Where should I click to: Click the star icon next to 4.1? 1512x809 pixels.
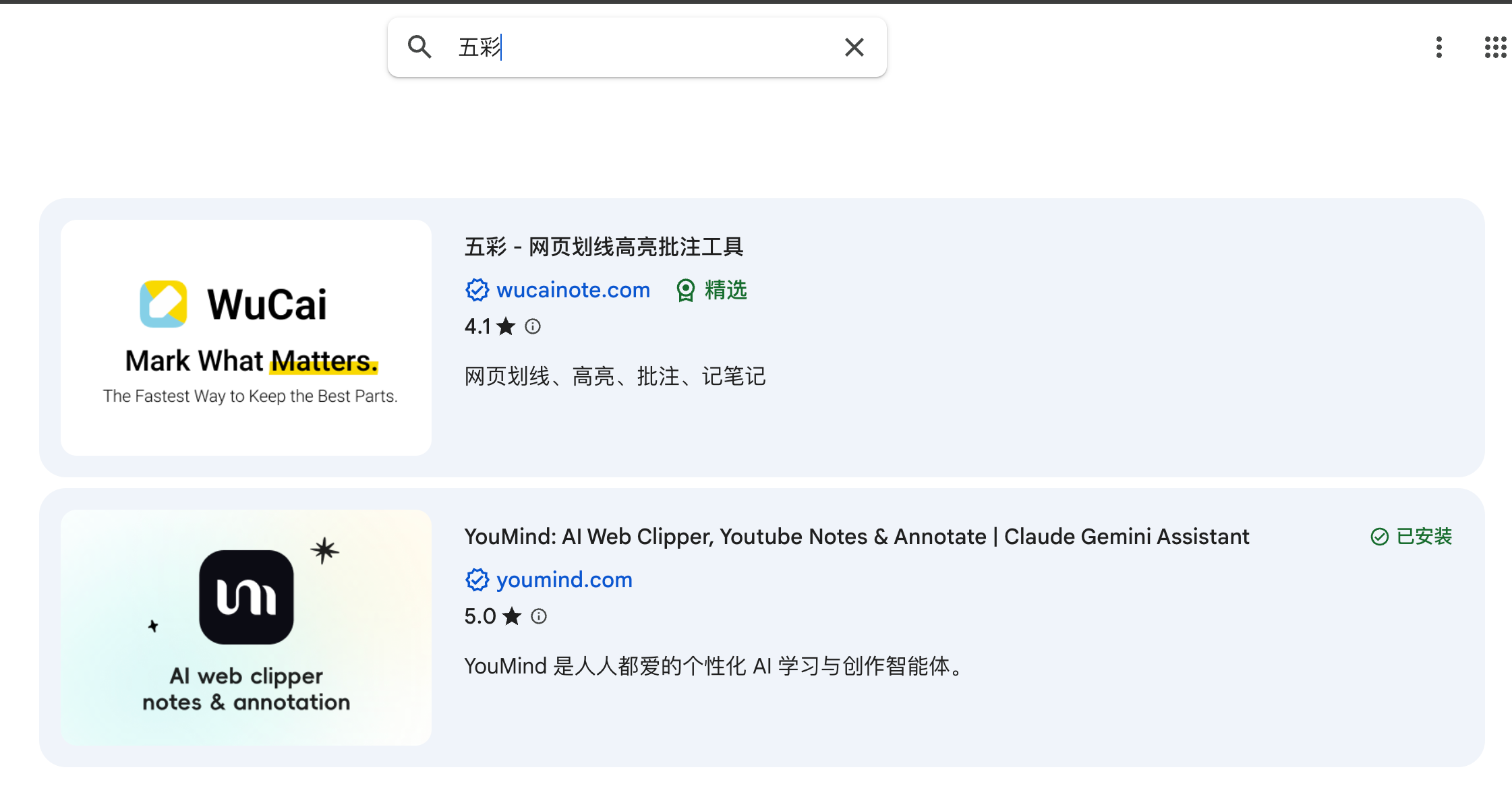pyautogui.click(x=506, y=326)
